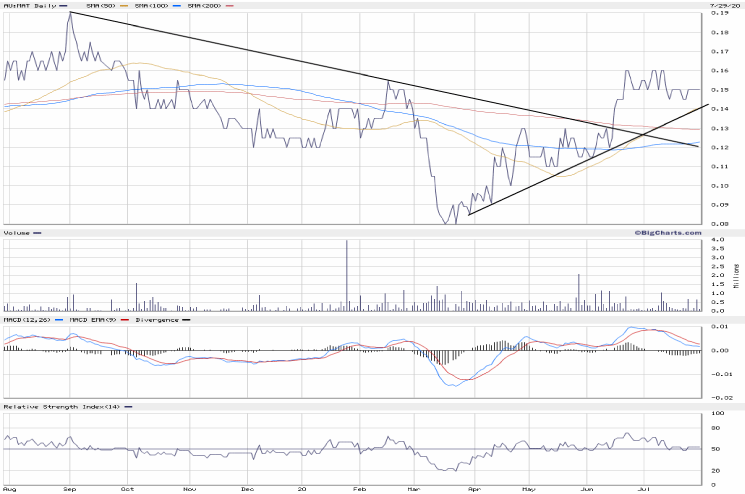745x494 pixels.
Task: Select the SMA(100) legend label
Action: click(152, 6)
